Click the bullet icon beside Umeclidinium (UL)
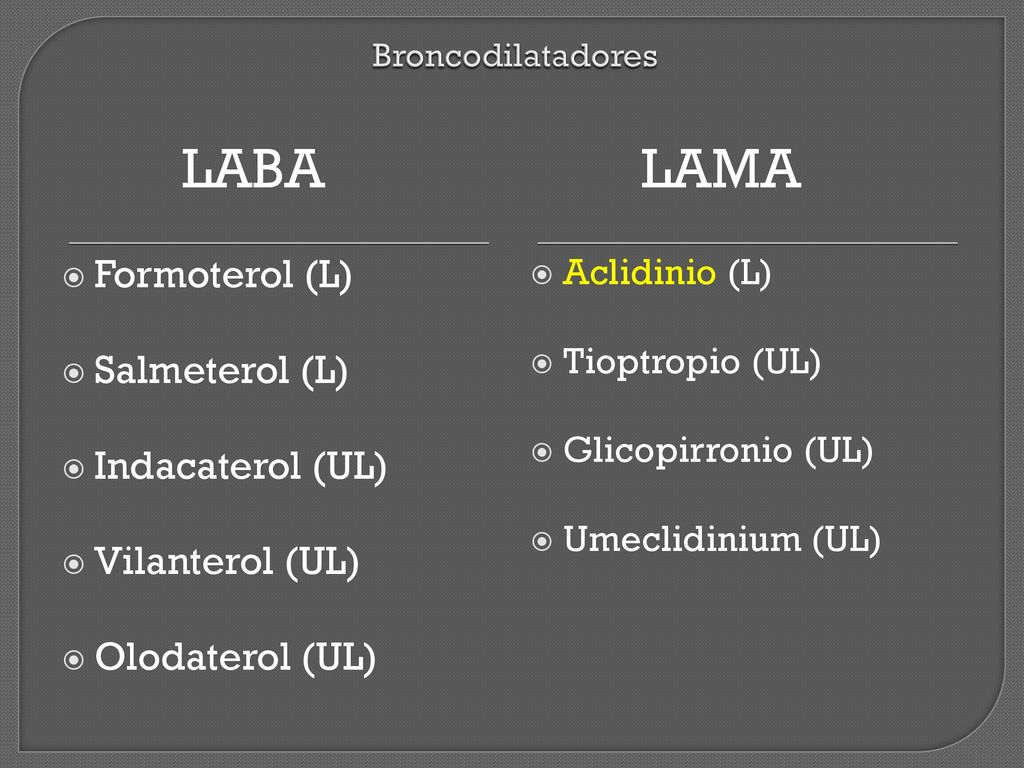 click(542, 541)
